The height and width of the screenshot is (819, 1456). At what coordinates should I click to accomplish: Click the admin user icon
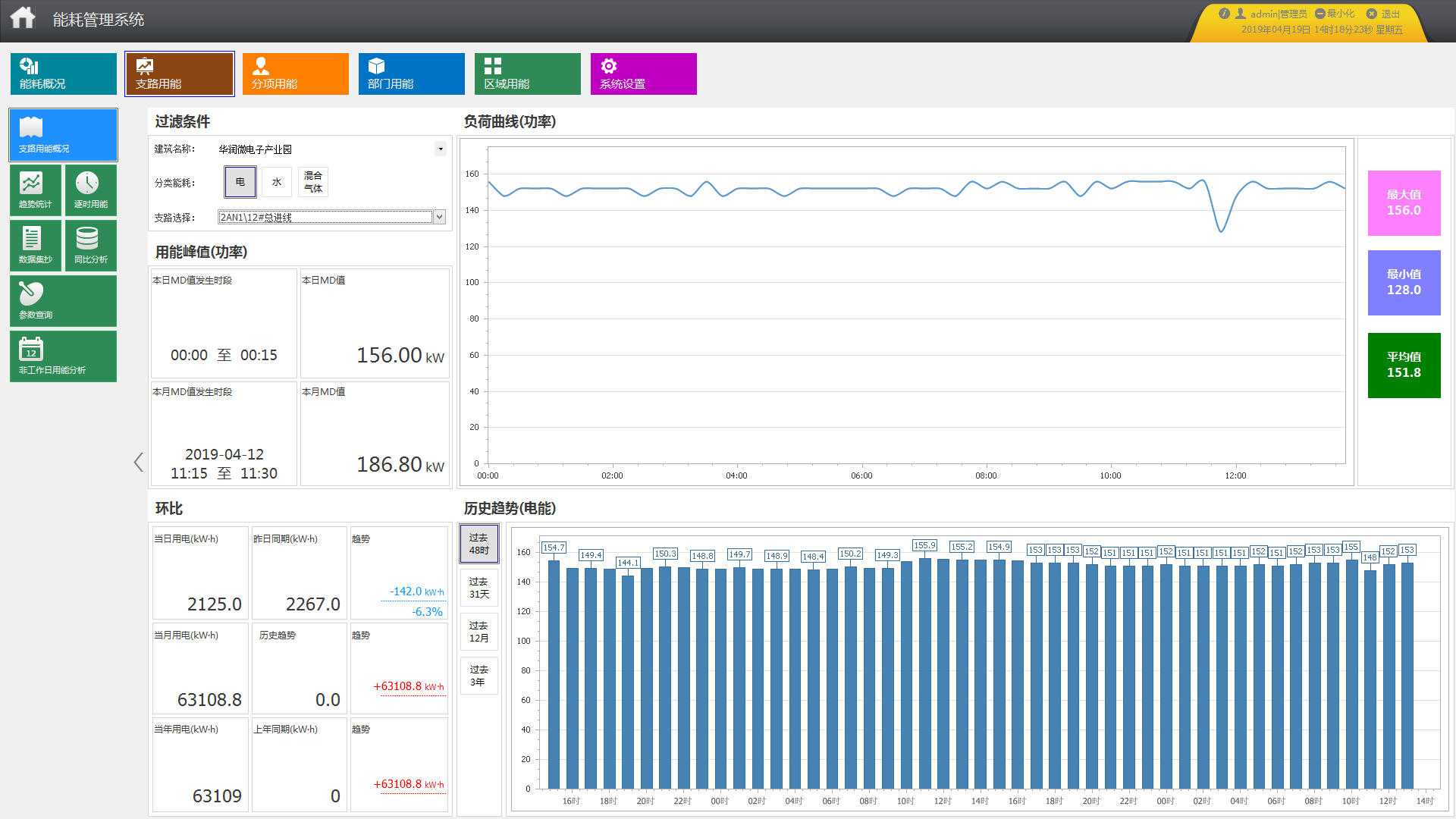1241,14
